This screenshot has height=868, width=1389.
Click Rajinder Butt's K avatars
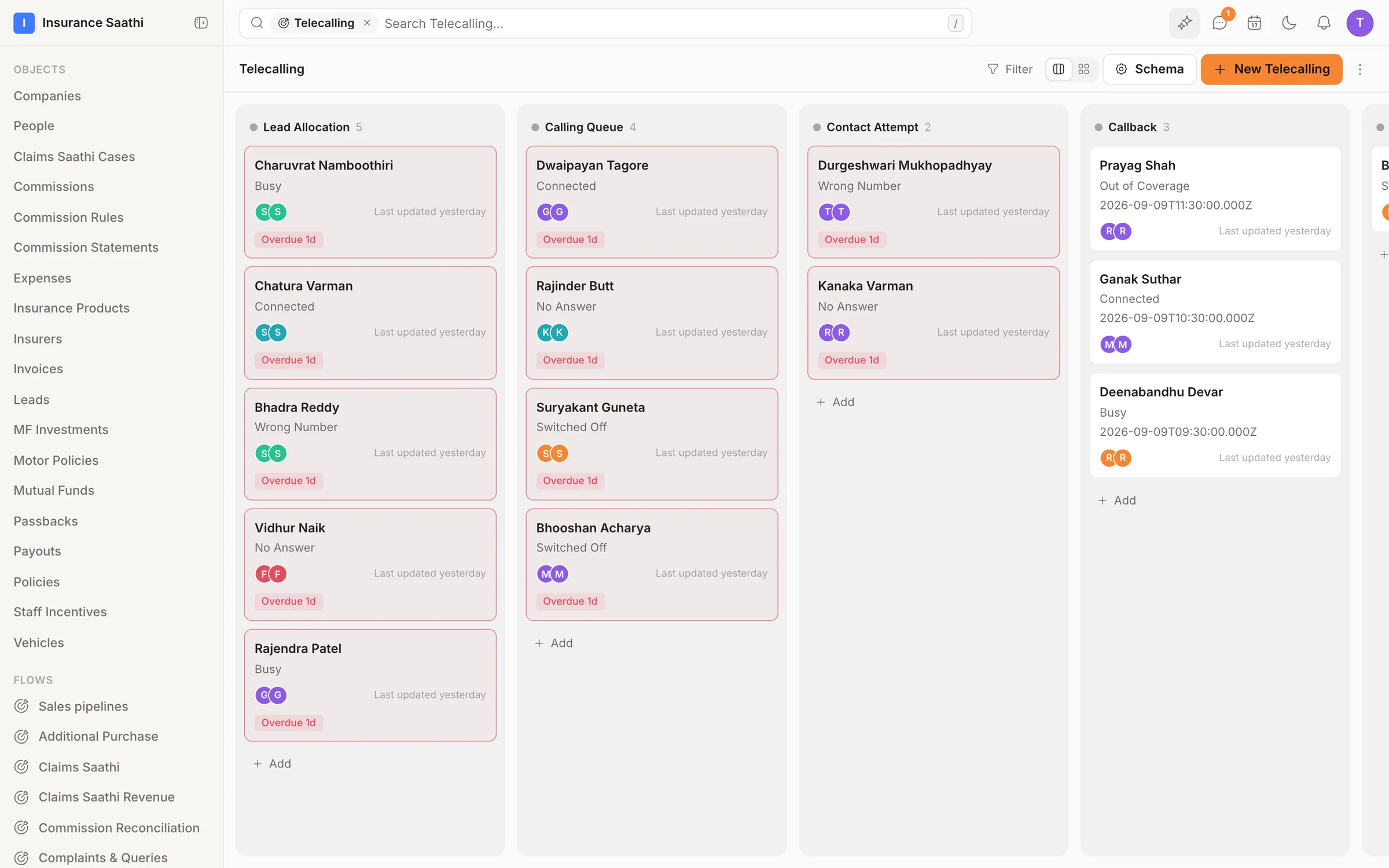pyautogui.click(x=553, y=332)
